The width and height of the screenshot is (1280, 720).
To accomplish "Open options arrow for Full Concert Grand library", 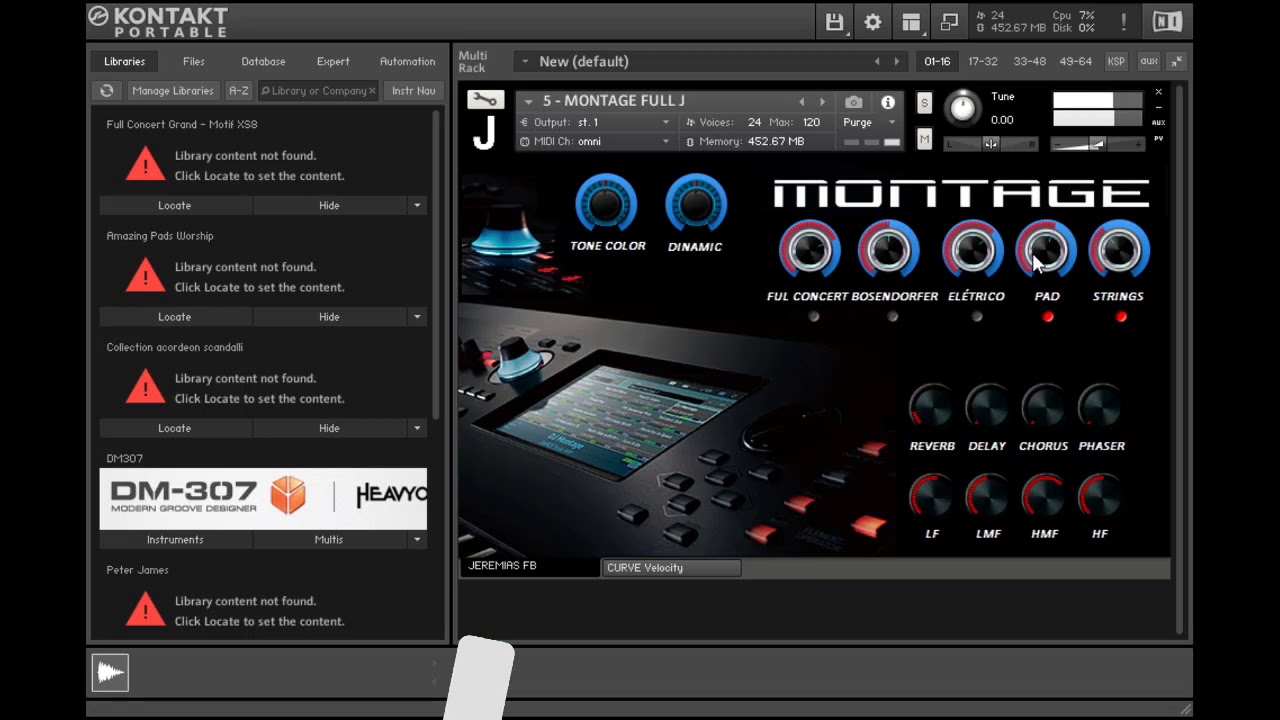I will click(417, 206).
